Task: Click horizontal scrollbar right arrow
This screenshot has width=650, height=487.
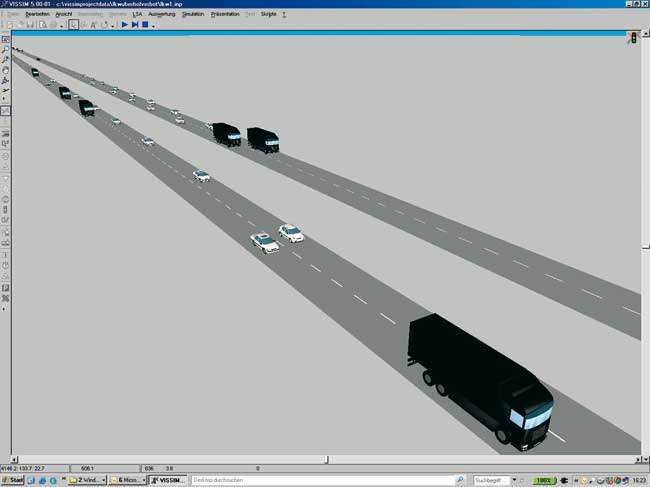Action: tap(639, 459)
